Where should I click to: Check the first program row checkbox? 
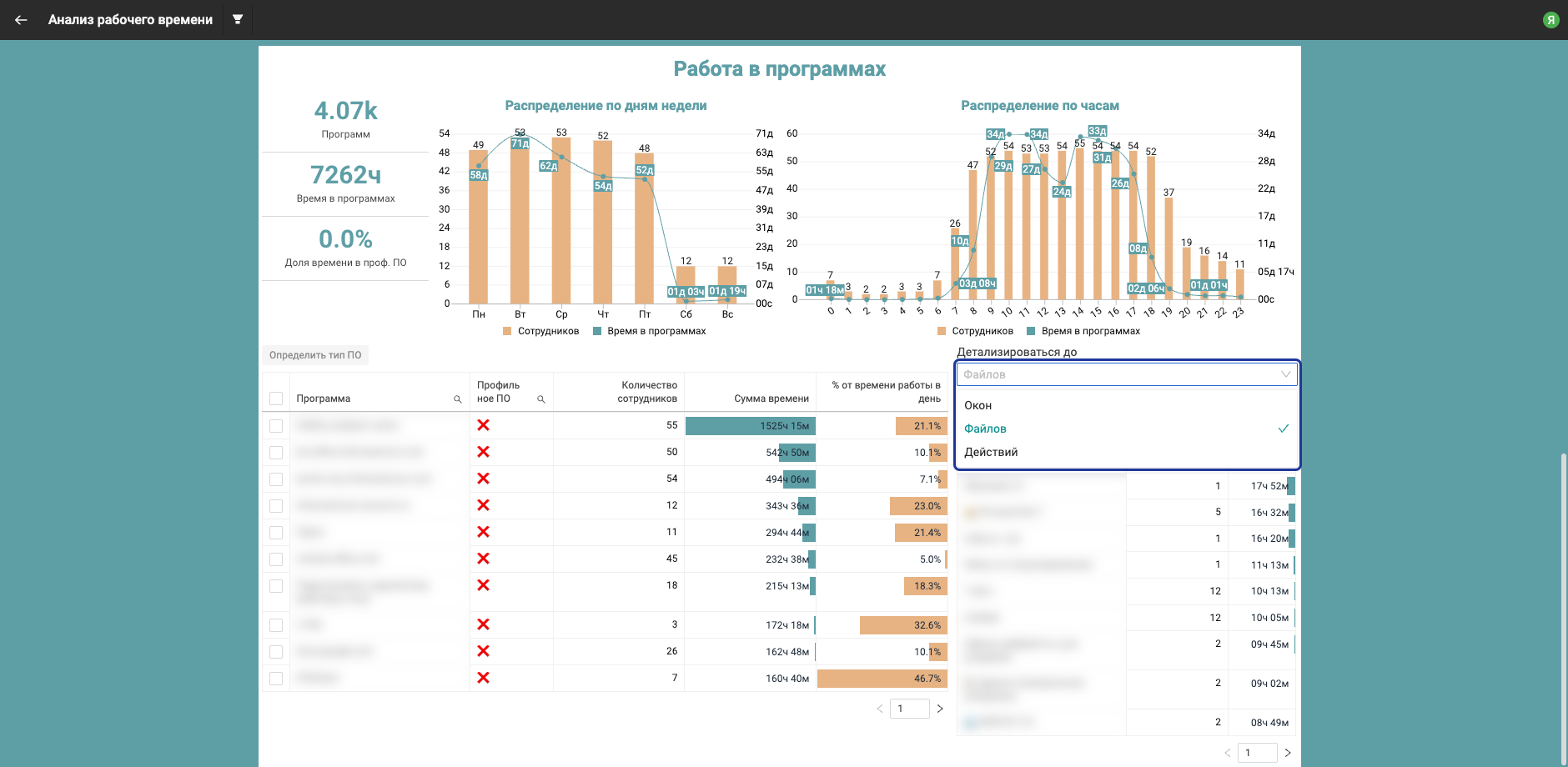(276, 426)
